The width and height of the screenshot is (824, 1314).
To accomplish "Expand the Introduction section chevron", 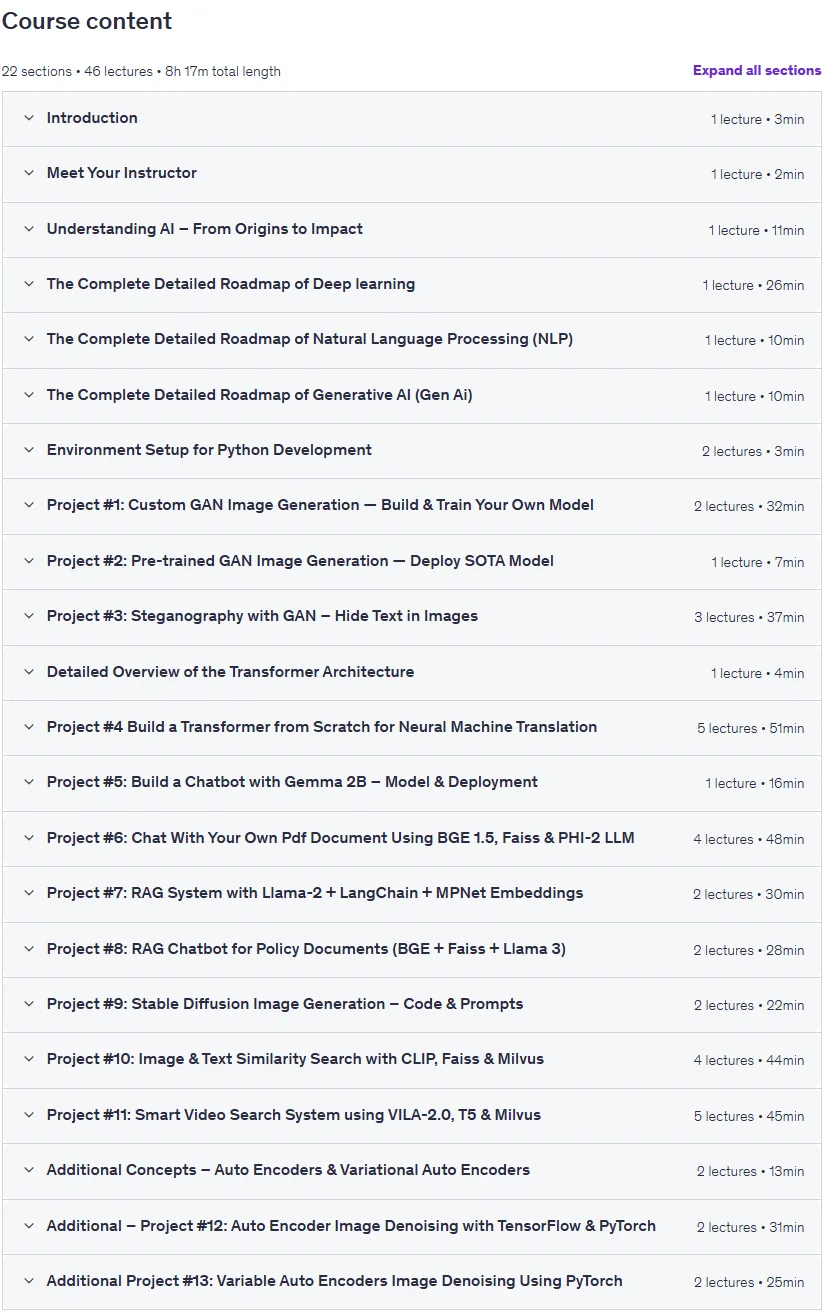I will [29, 118].
